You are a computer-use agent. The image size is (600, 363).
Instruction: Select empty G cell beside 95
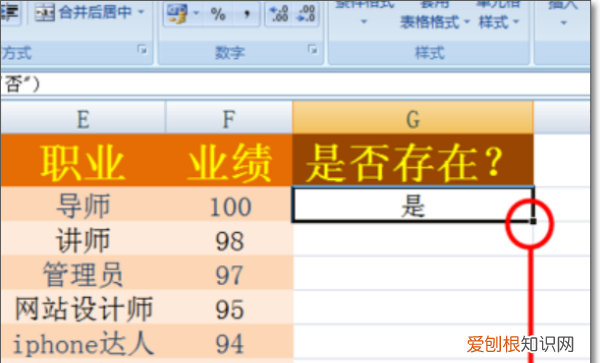pos(413,308)
